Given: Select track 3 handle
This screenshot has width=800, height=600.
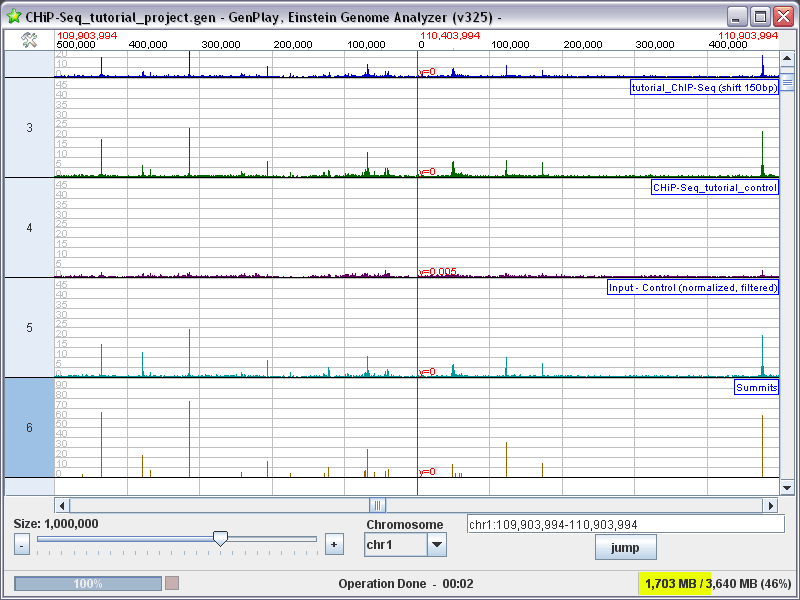Looking at the screenshot, I should tap(29, 128).
